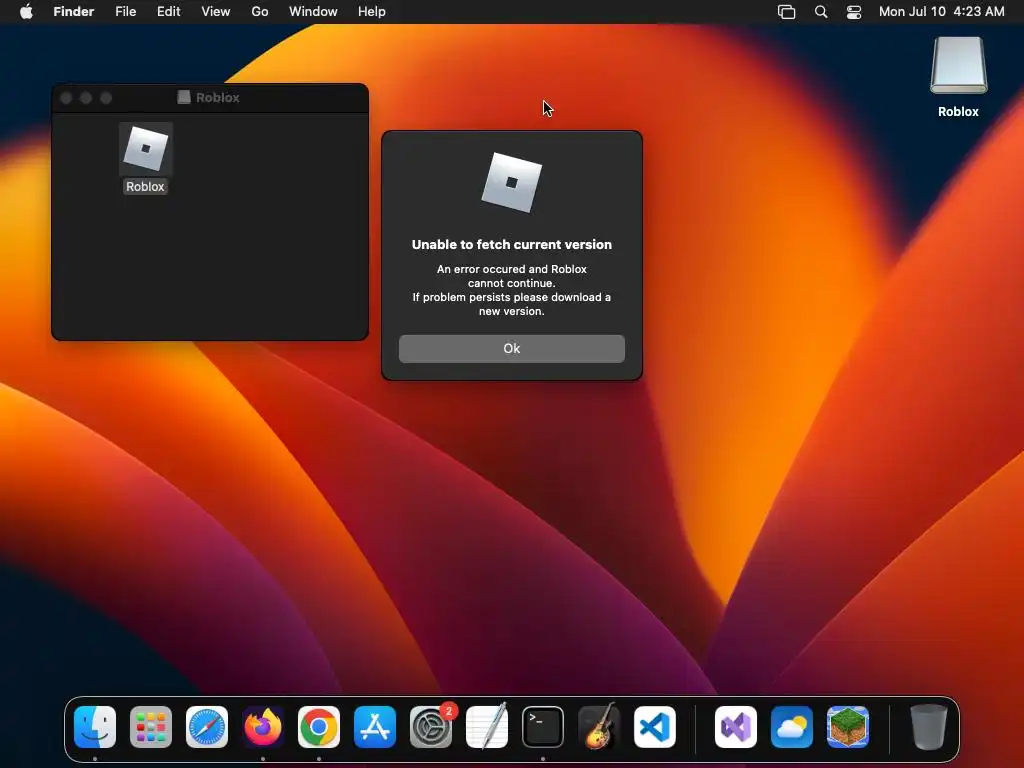This screenshot has height=768, width=1024.
Task: Open Launchpad from the Dock
Action: coord(151,727)
